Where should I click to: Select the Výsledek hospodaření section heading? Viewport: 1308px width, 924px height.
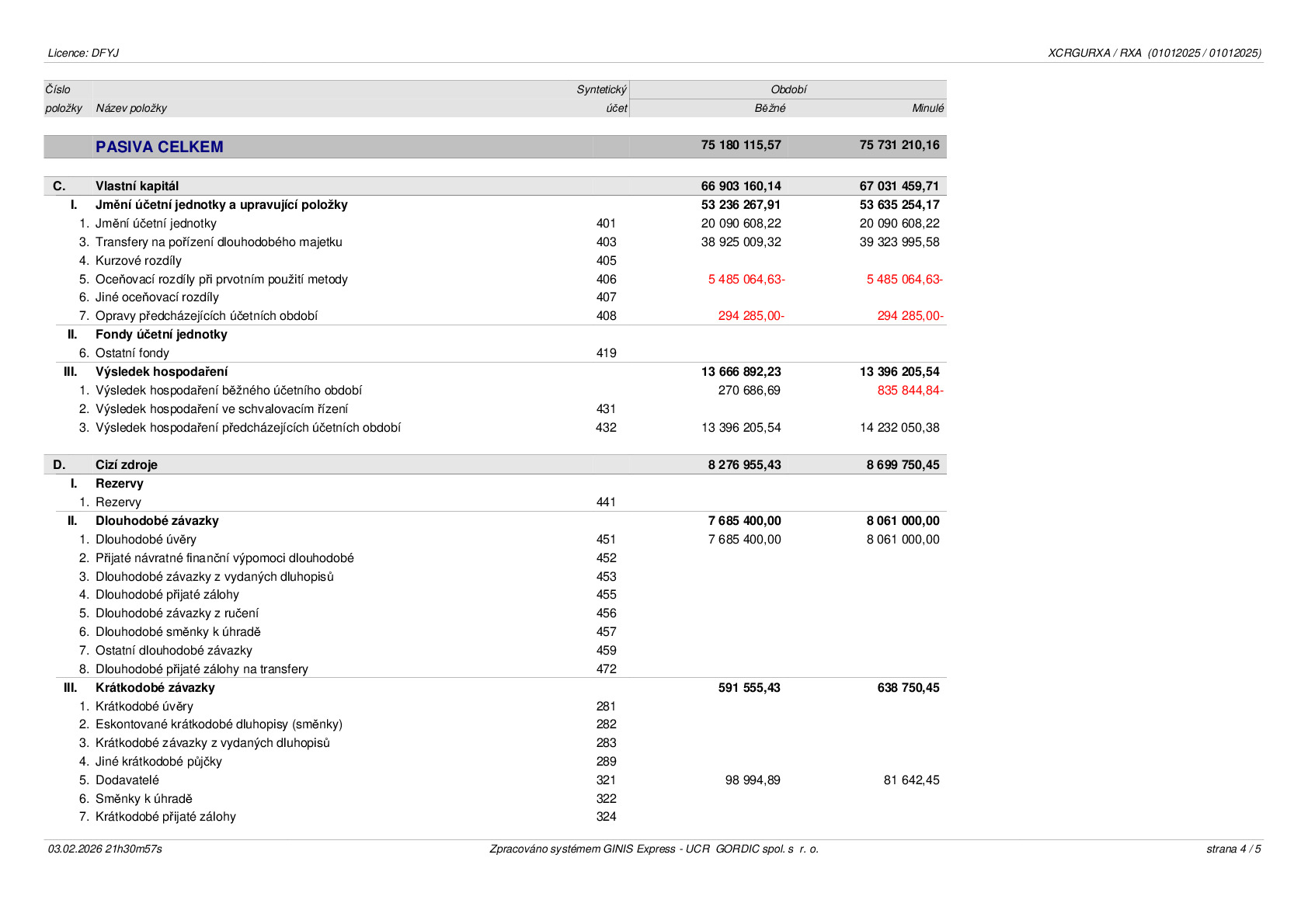(x=162, y=372)
